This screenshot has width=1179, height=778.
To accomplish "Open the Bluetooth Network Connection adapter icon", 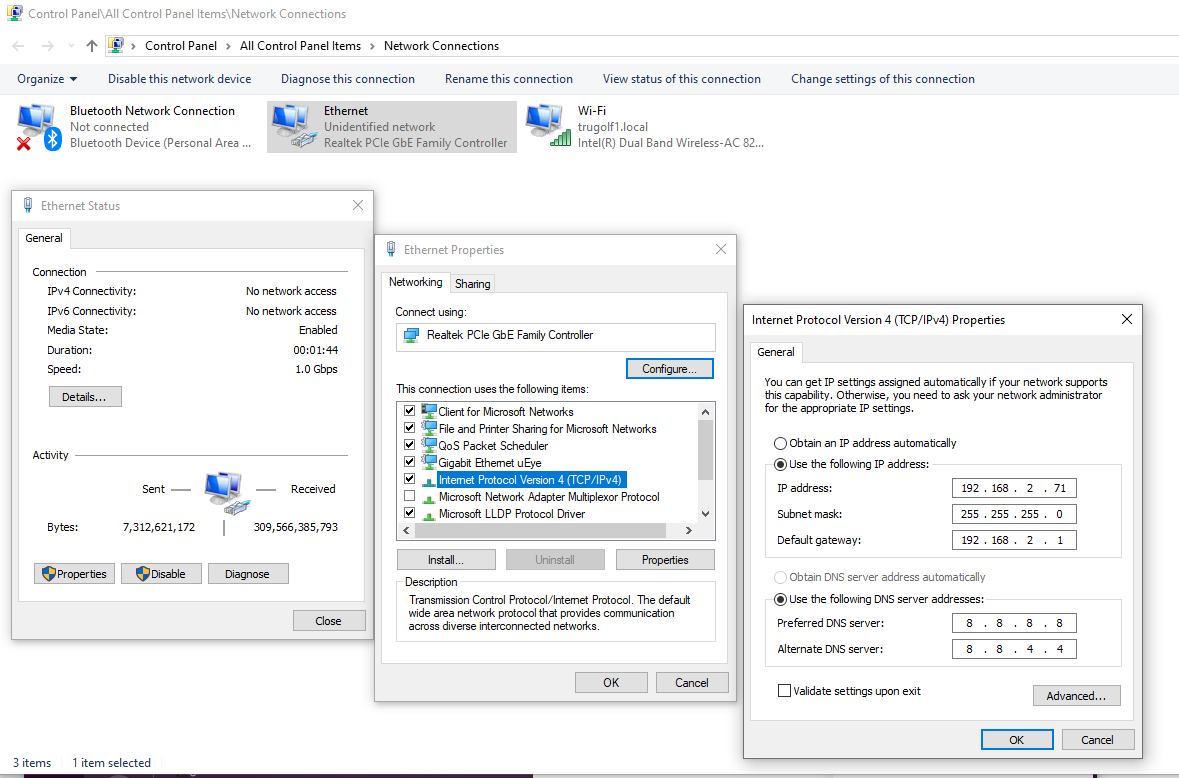I will click(x=38, y=127).
